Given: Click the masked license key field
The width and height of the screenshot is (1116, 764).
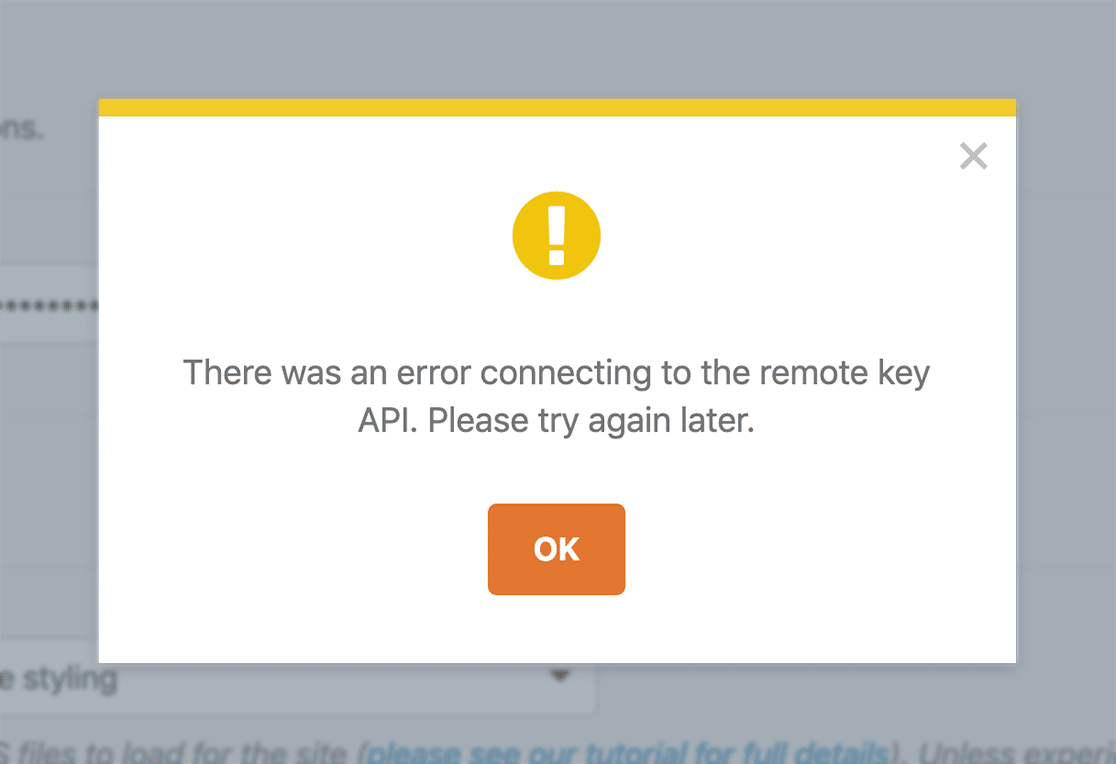Looking at the screenshot, I should point(49,306).
